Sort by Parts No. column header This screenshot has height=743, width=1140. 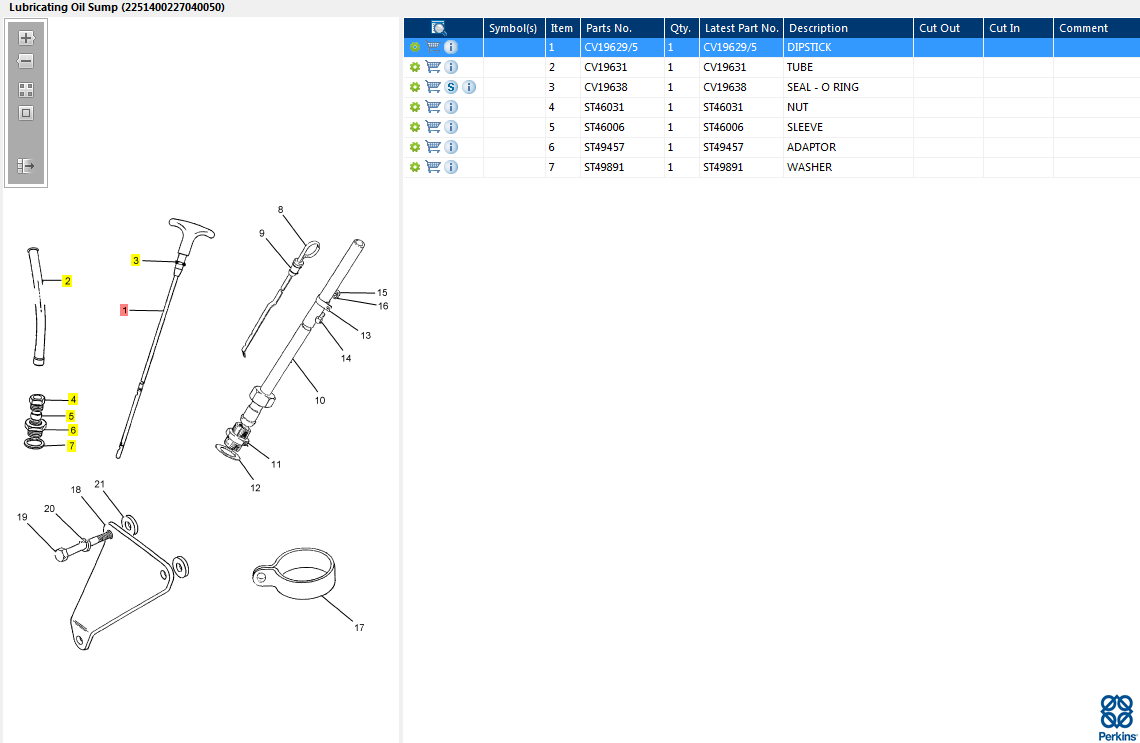point(622,28)
